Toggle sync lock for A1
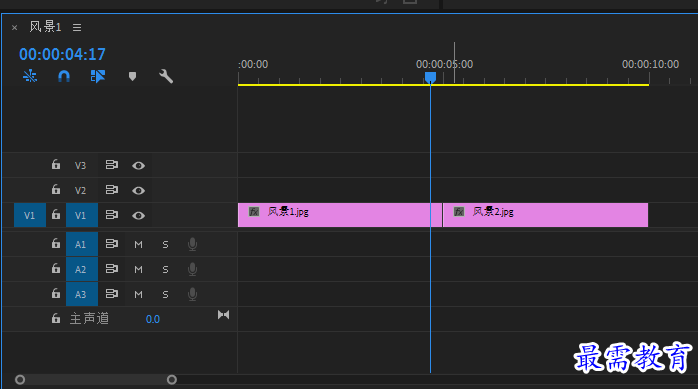The image size is (698, 389). click(x=112, y=244)
